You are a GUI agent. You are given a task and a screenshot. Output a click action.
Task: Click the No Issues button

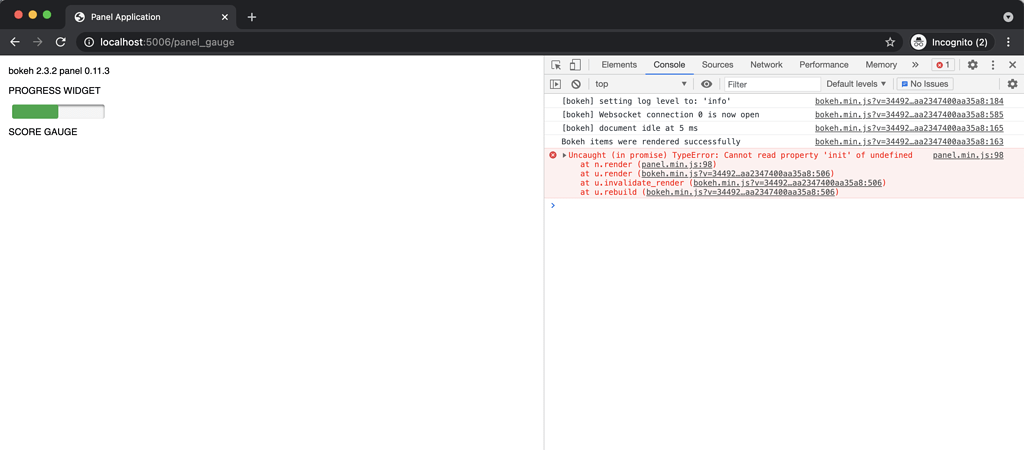coord(925,84)
